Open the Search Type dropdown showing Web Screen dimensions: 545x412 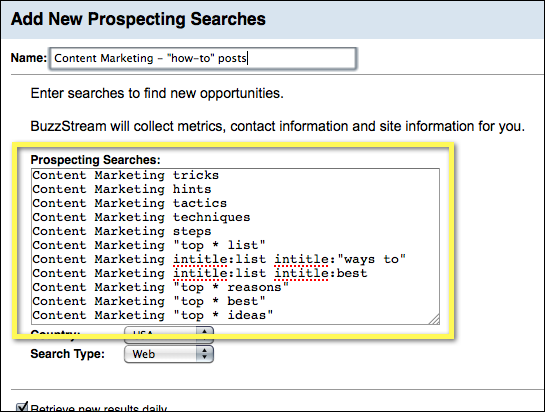point(169,354)
